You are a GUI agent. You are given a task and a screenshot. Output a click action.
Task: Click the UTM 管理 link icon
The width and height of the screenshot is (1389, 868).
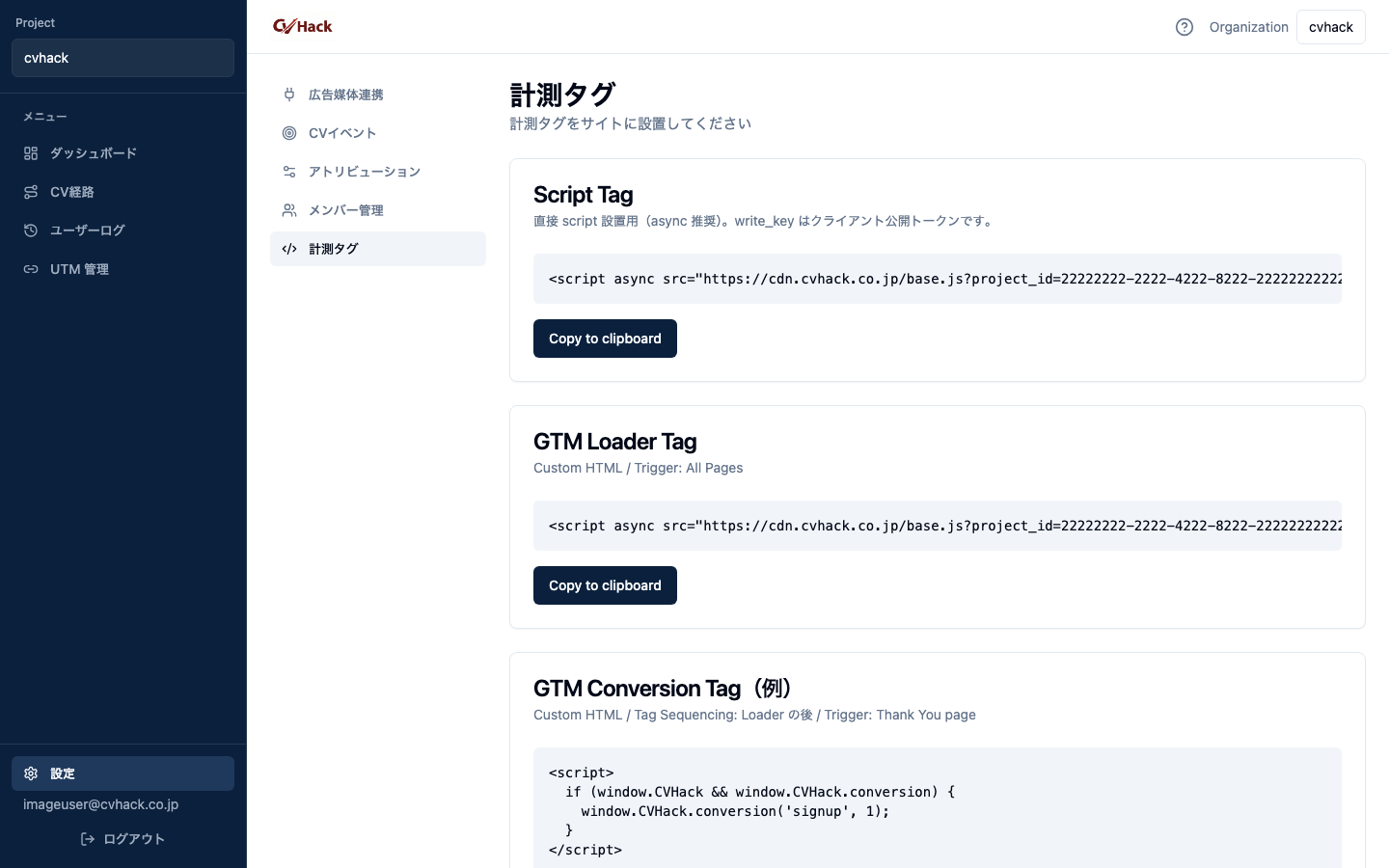point(31,269)
